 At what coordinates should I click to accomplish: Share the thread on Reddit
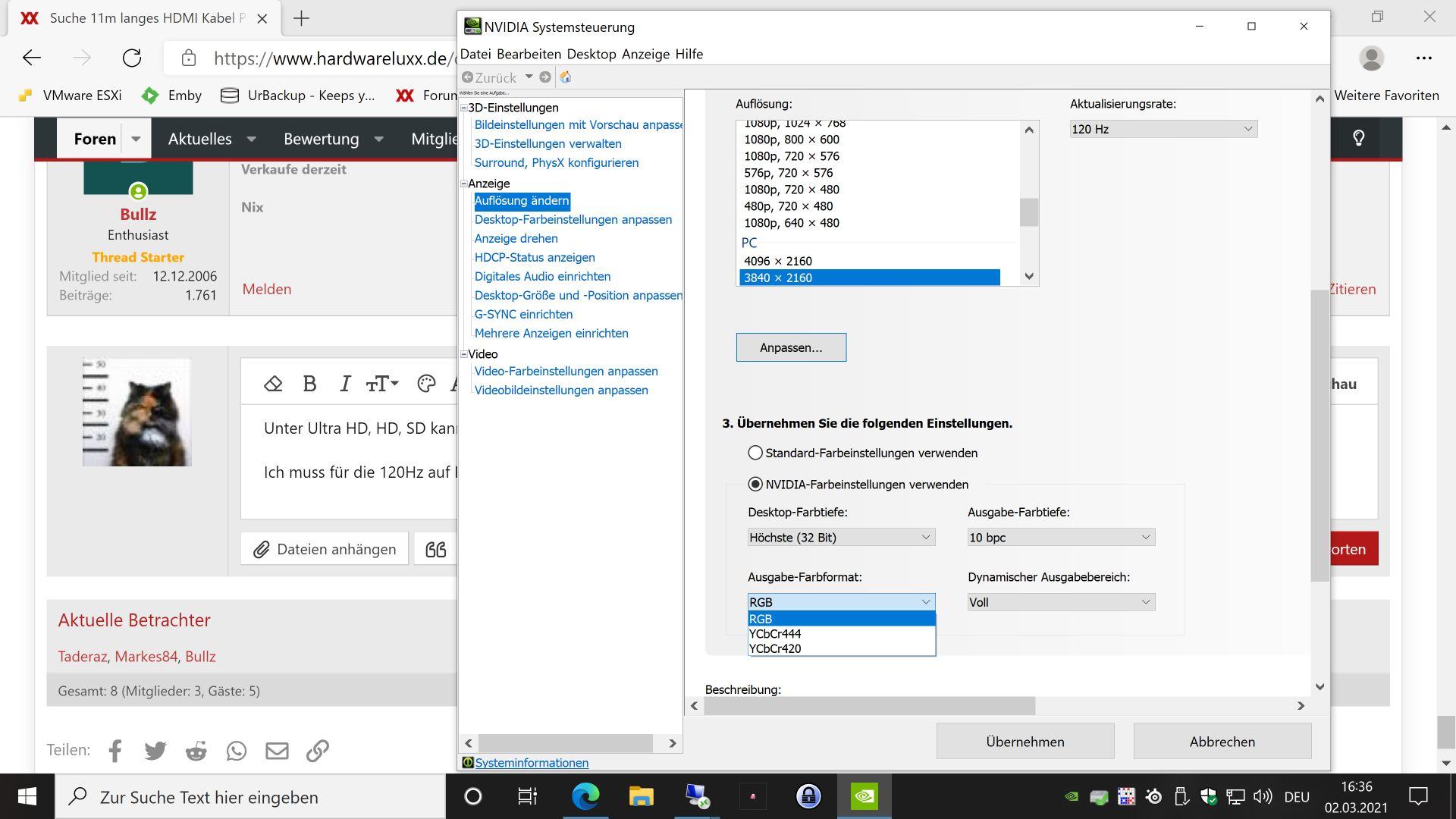(196, 751)
